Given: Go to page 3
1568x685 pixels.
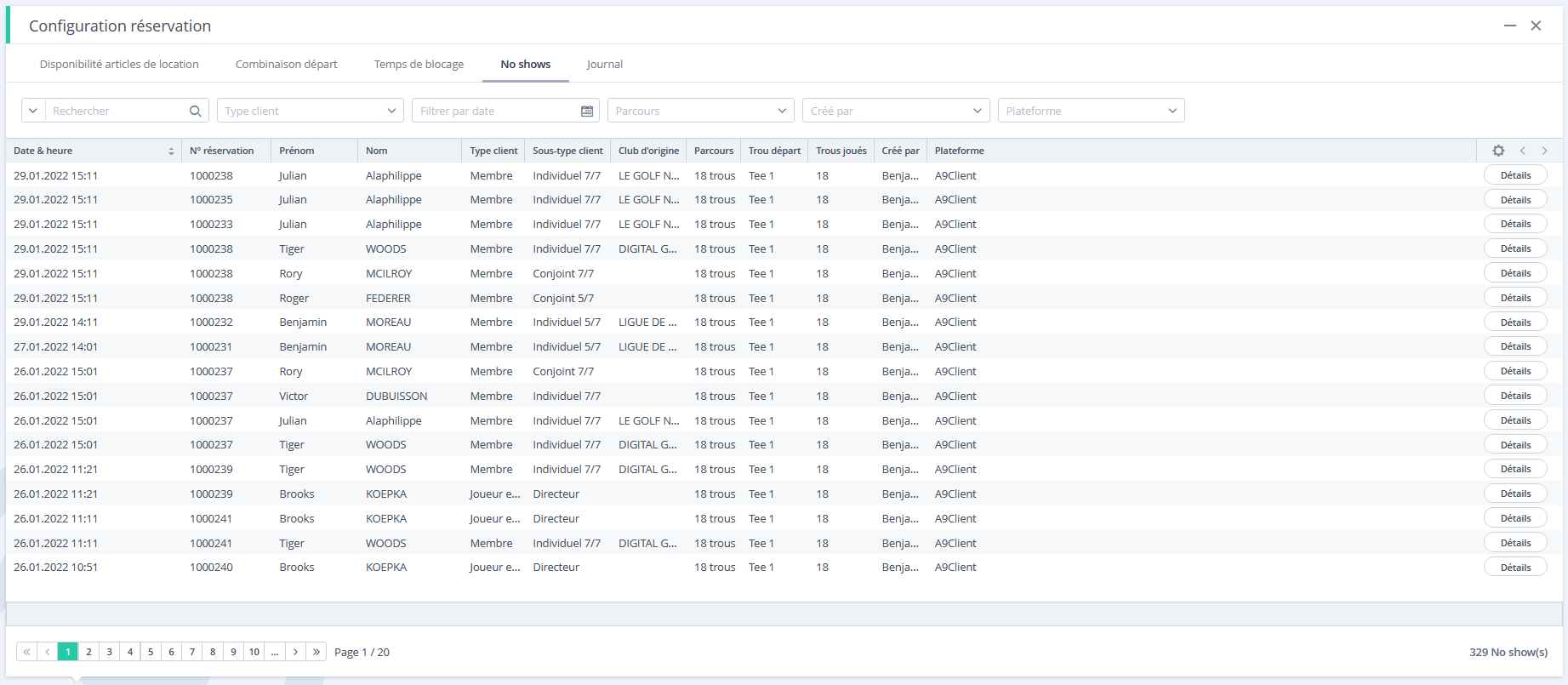Looking at the screenshot, I should click(110, 652).
